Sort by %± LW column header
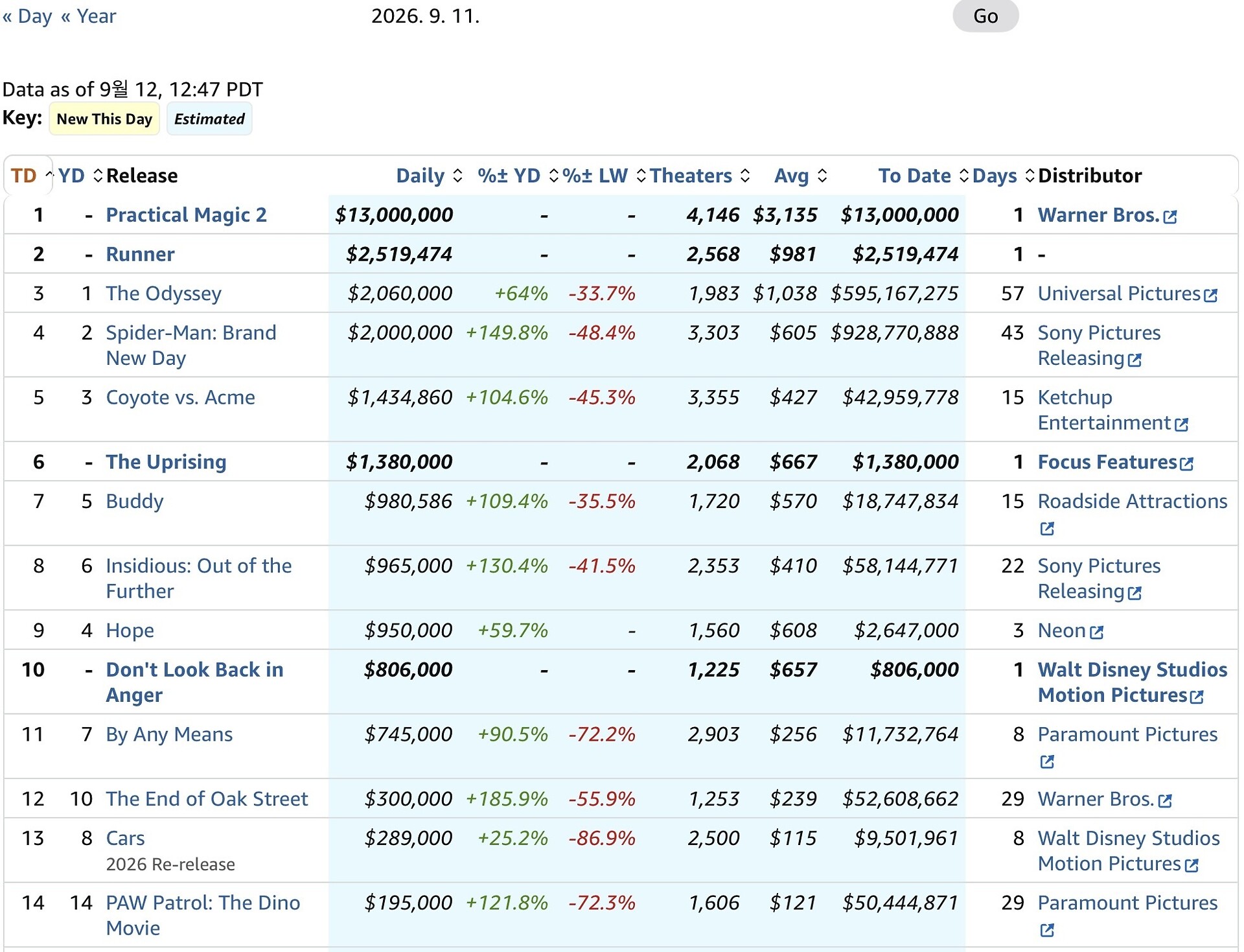 click(x=595, y=176)
